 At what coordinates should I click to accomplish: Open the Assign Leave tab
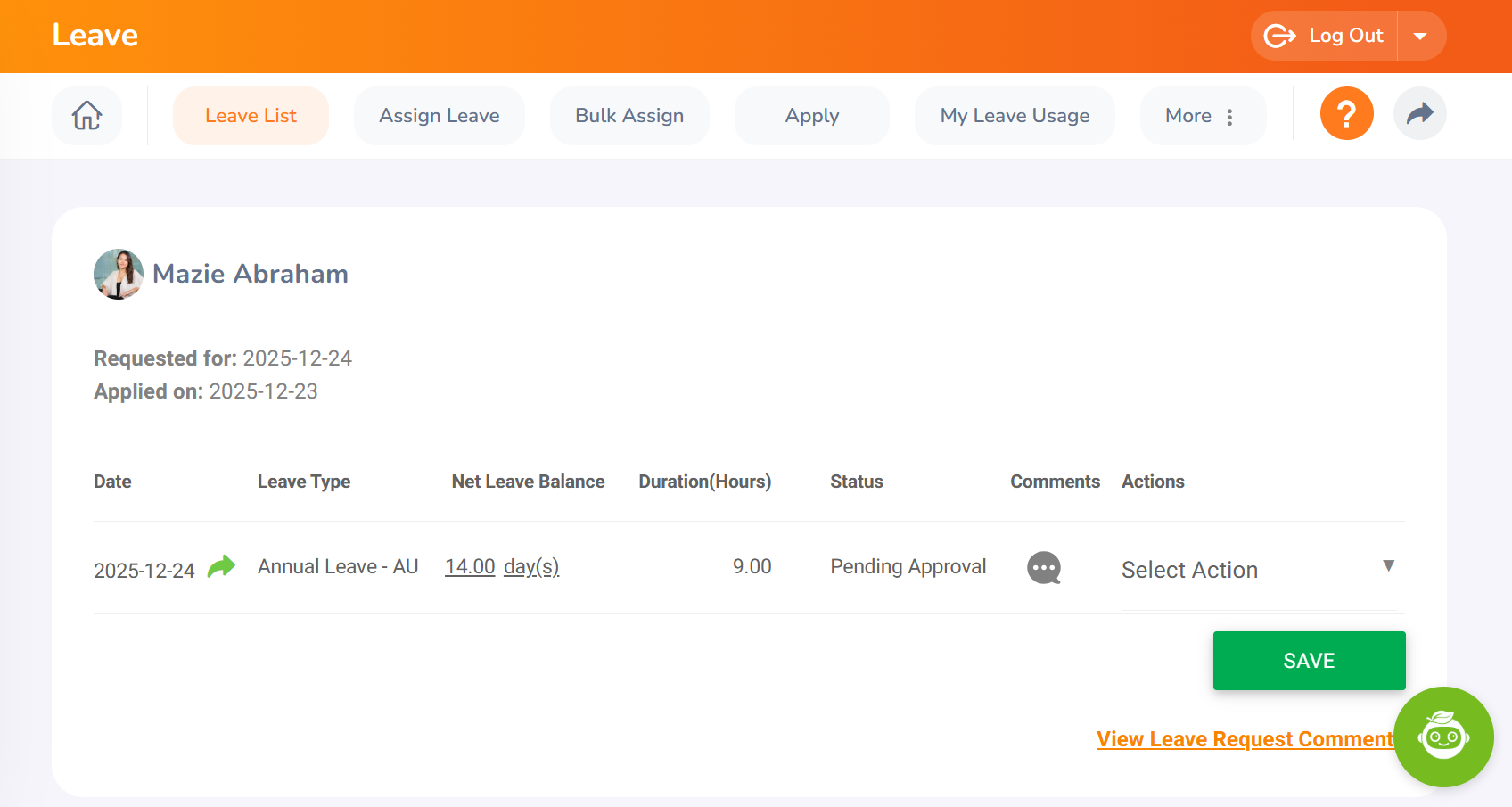[x=439, y=116]
